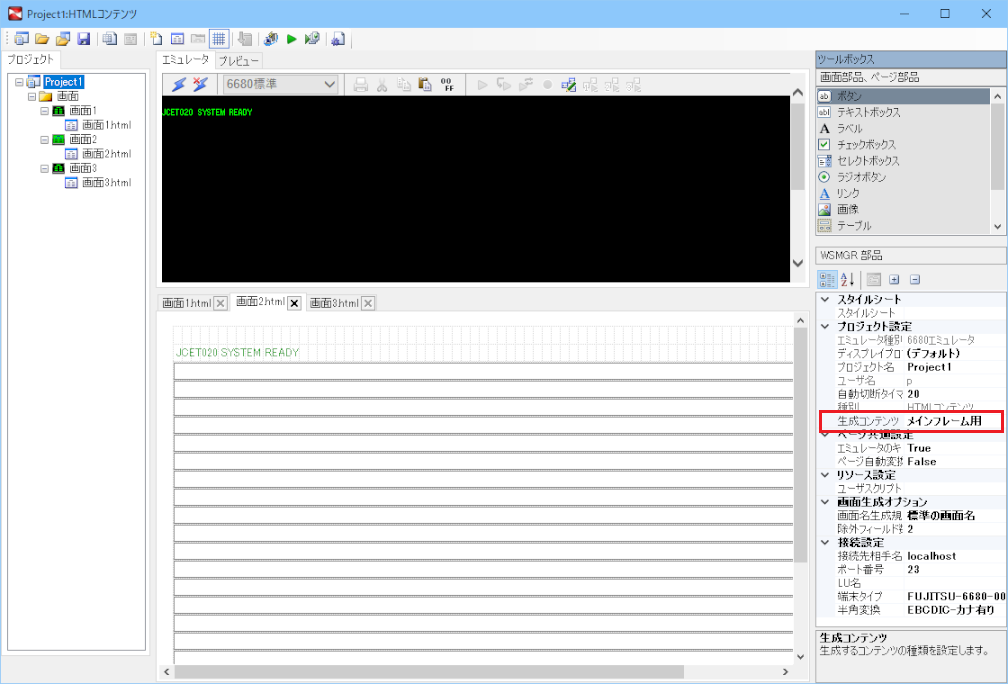
Task: Click the minus collapse-all property icon
Action: (915, 279)
